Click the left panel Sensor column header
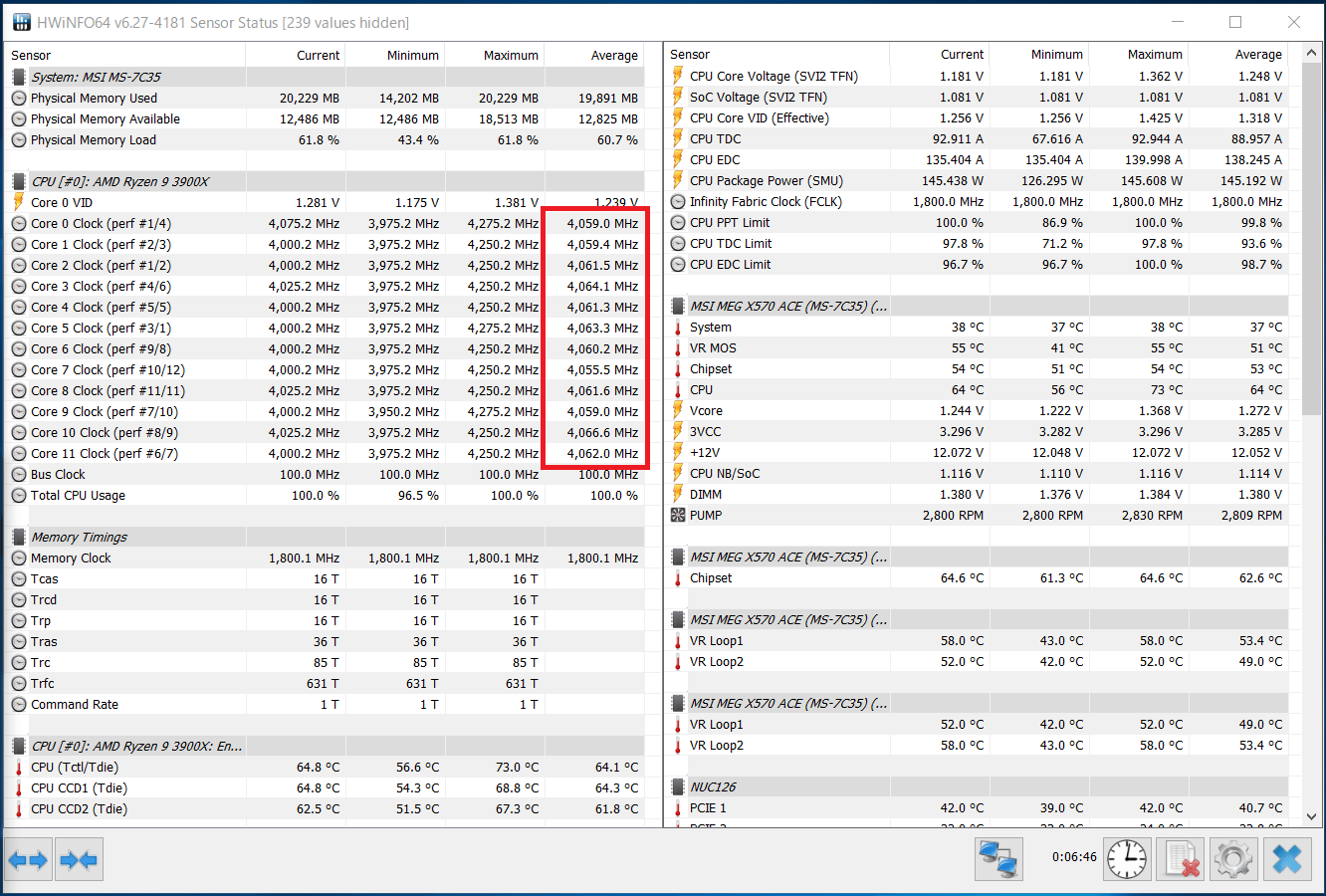 coord(125,55)
